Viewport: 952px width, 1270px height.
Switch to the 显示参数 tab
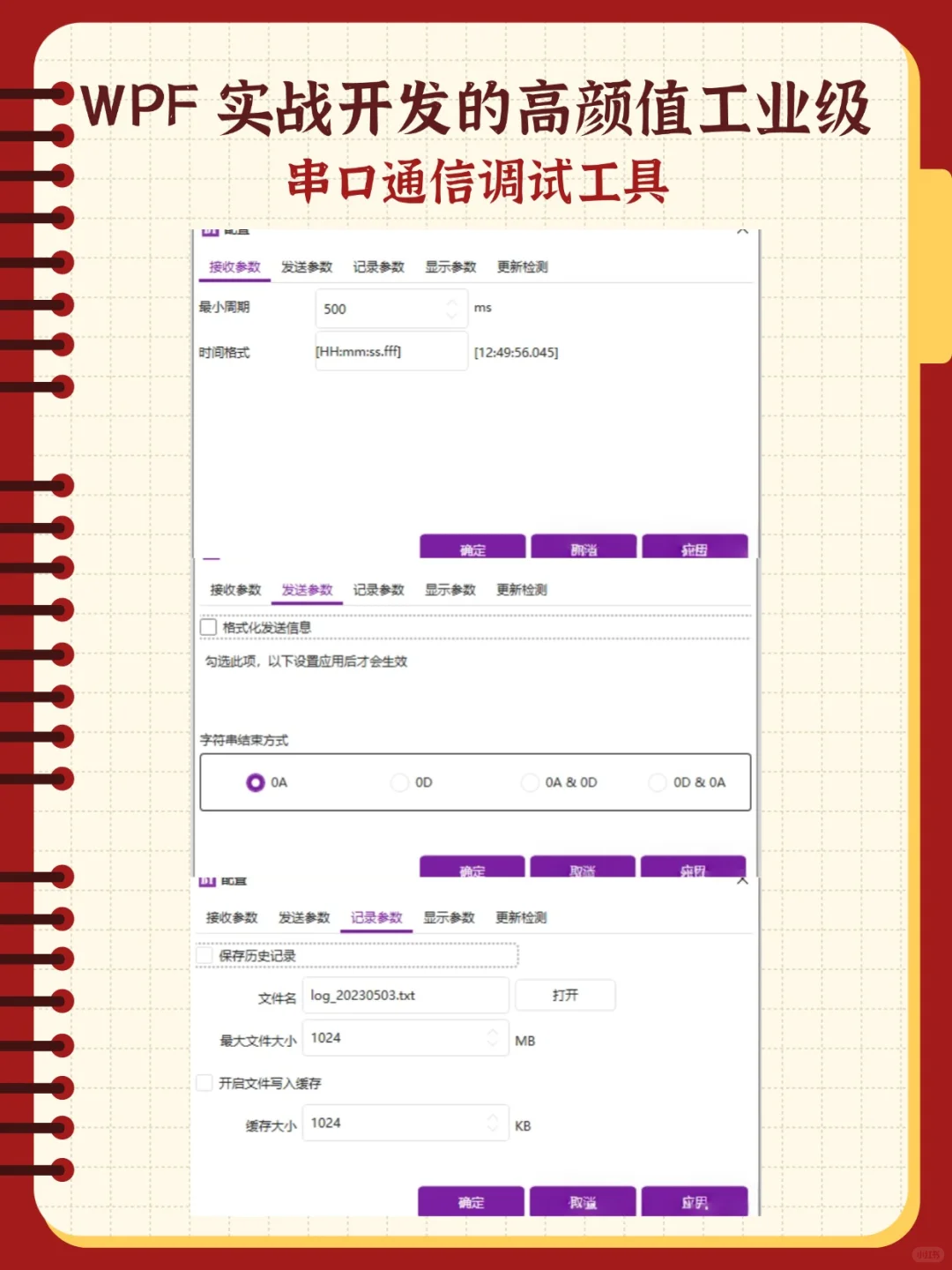point(450,267)
